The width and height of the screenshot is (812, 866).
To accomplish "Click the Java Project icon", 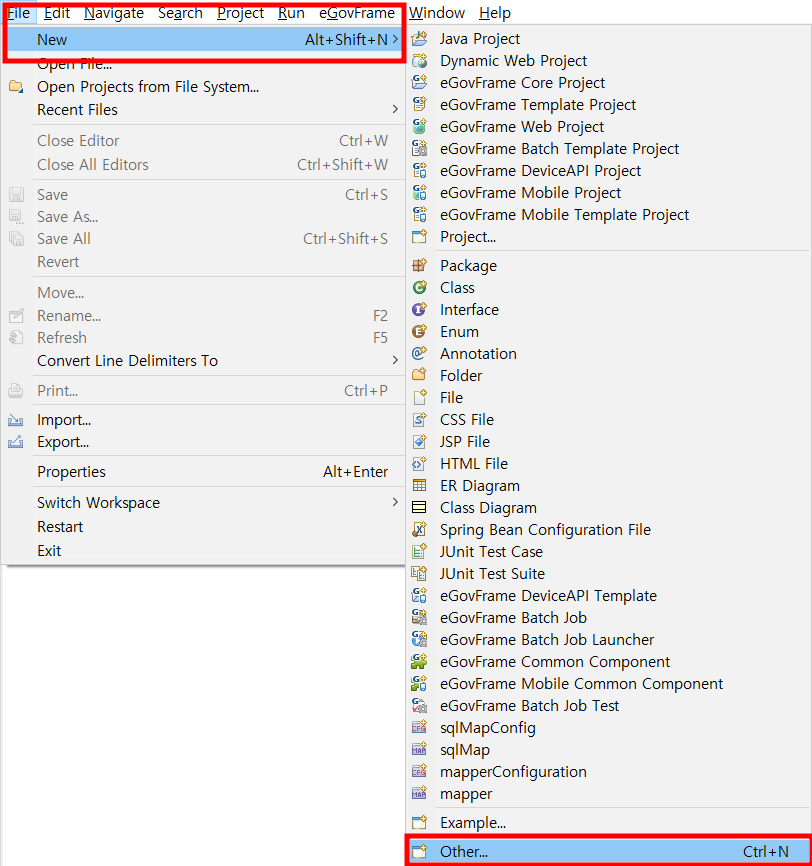I will click(x=420, y=39).
